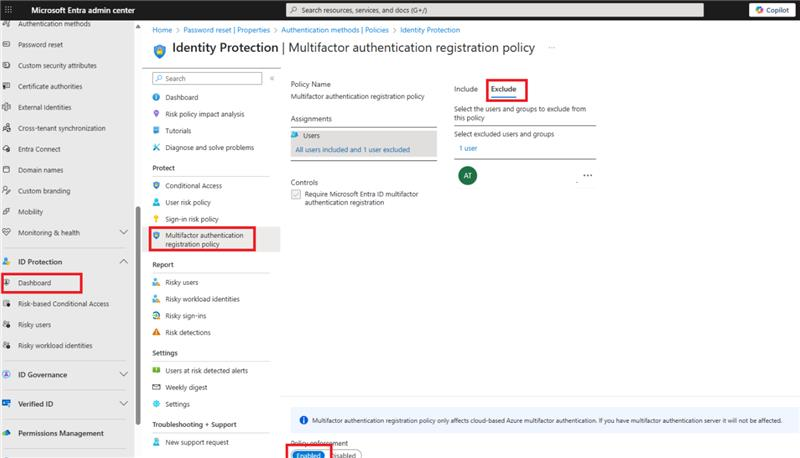
Task: Click the Custom security attributes icon
Action: [7, 65]
